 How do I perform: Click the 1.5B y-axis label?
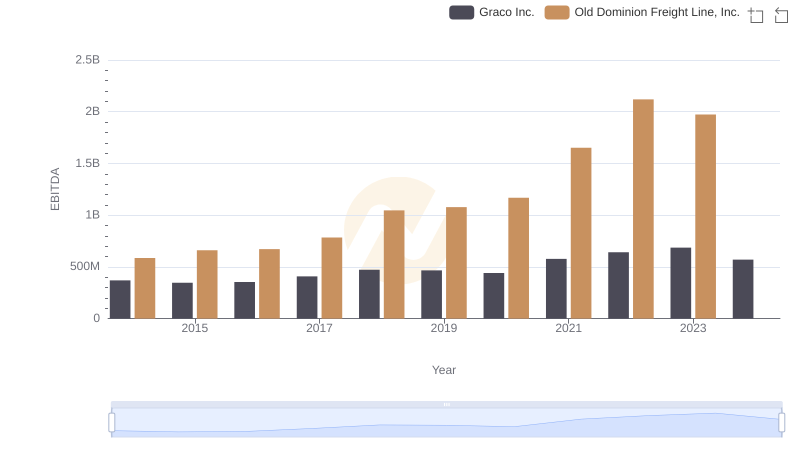click(88, 163)
